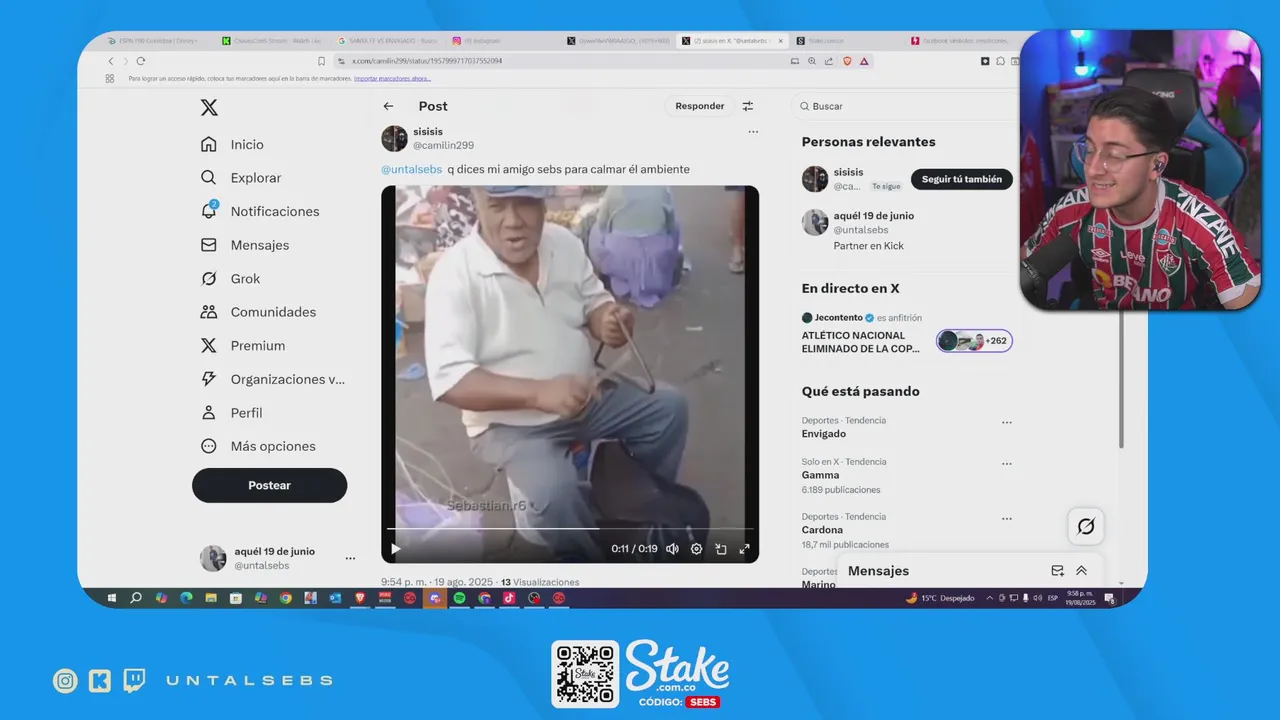Click the X logo home icon

[x=209, y=108]
